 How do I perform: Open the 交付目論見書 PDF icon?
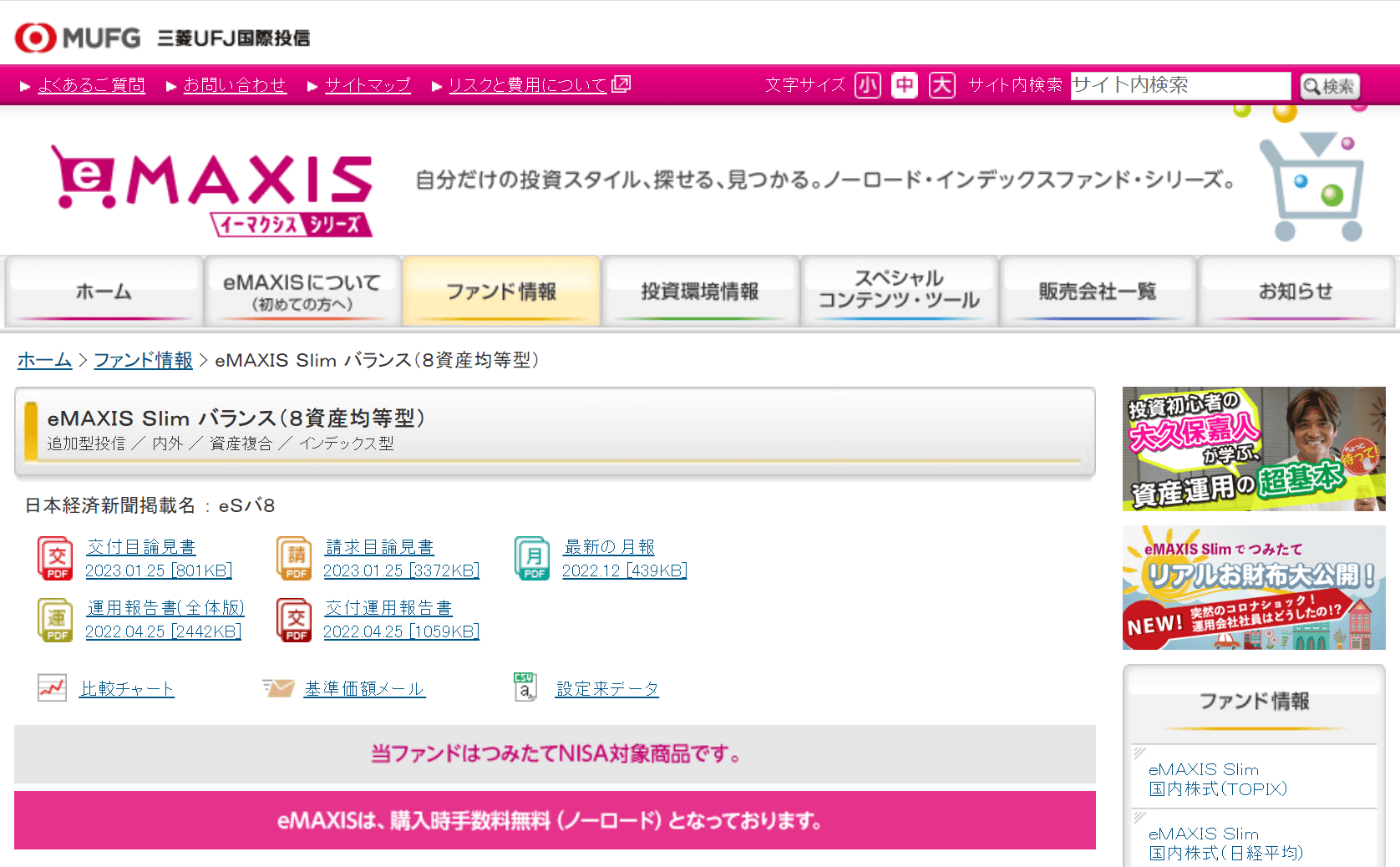56,559
